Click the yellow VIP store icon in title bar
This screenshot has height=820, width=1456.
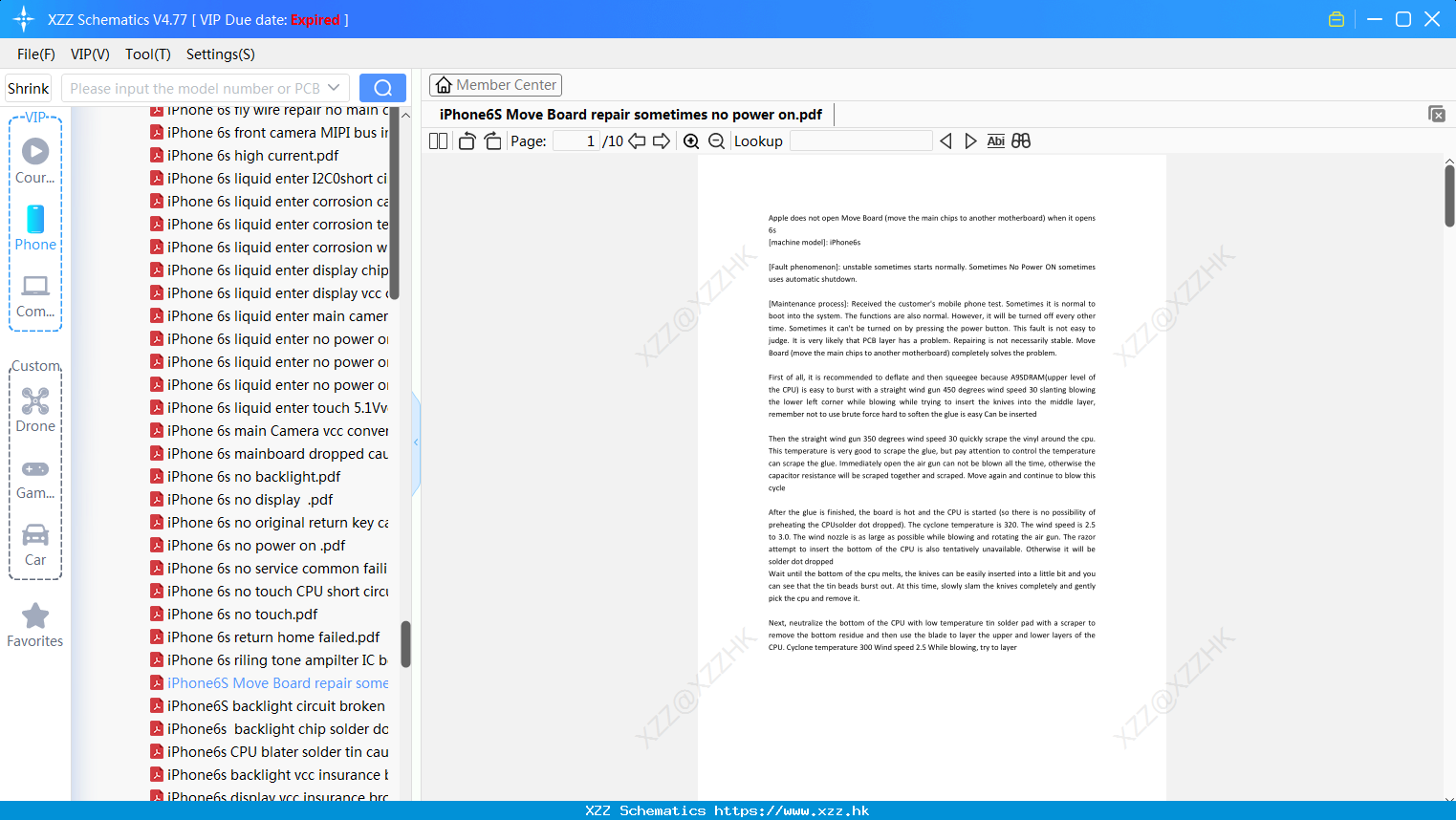click(x=1336, y=19)
